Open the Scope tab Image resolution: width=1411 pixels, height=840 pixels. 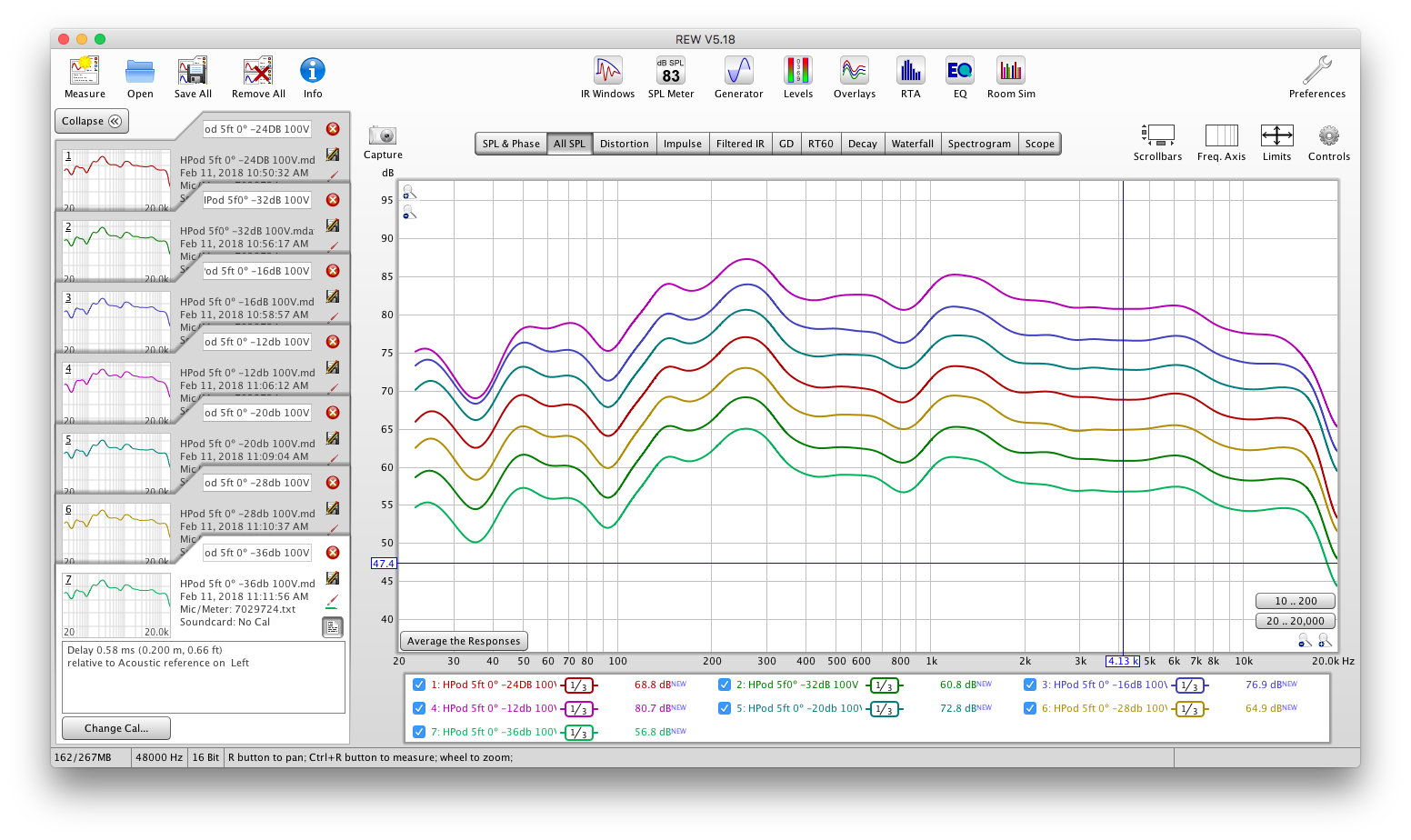pyautogui.click(x=1040, y=144)
